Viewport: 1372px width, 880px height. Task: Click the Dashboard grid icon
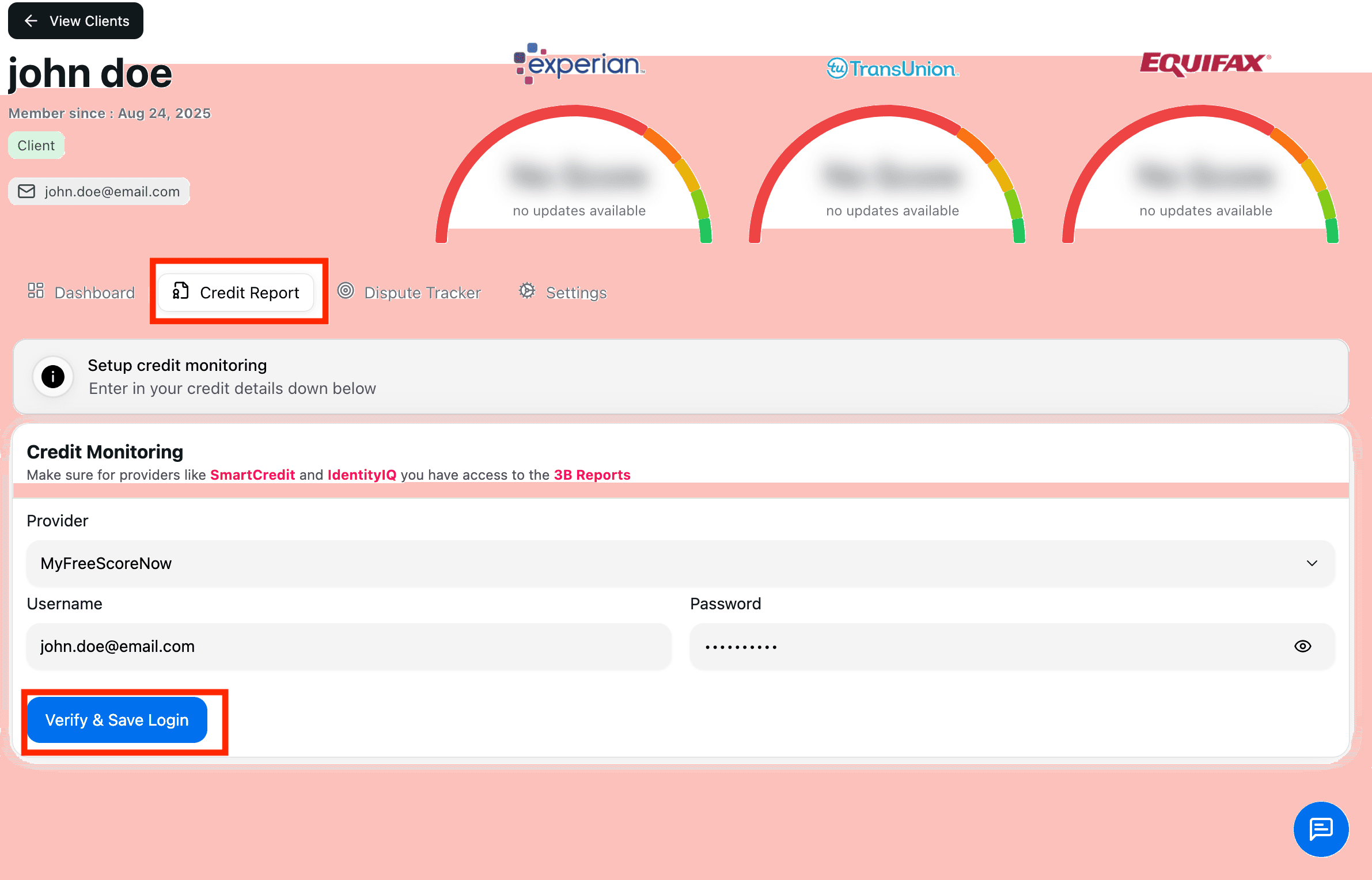coord(36,291)
